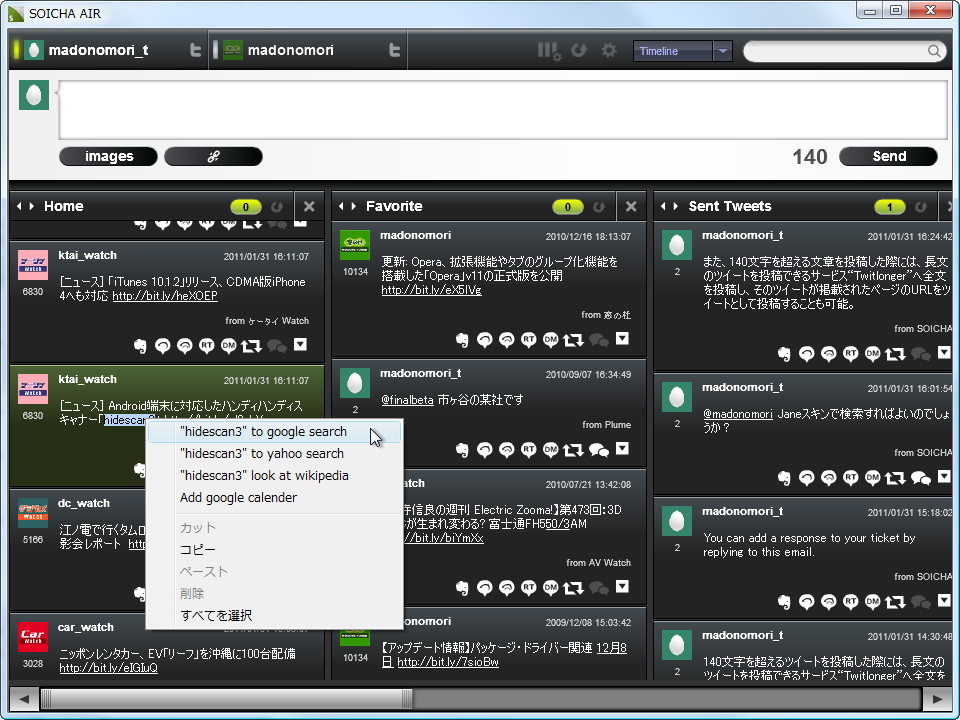Open the @madonomori mention in Sent Tweets
Viewport: 960px width, 720px height.
[738, 414]
